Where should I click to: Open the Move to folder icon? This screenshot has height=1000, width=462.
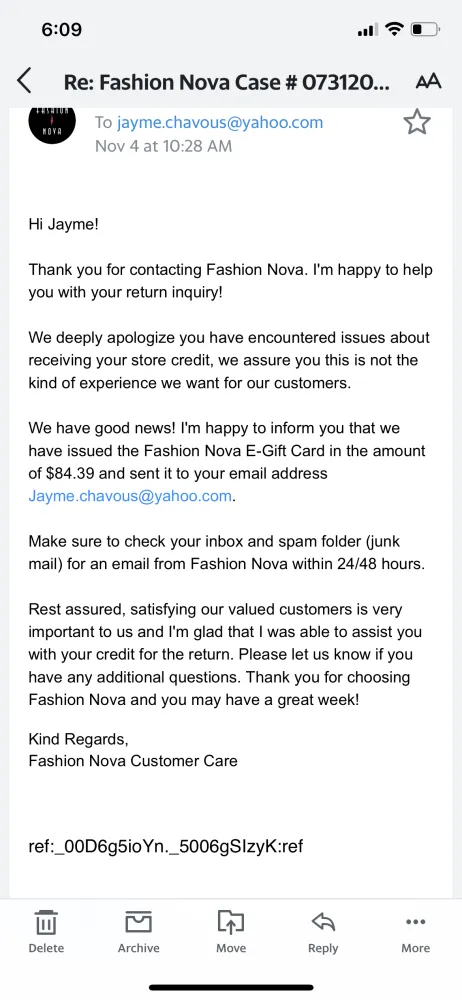click(x=231, y=932)
